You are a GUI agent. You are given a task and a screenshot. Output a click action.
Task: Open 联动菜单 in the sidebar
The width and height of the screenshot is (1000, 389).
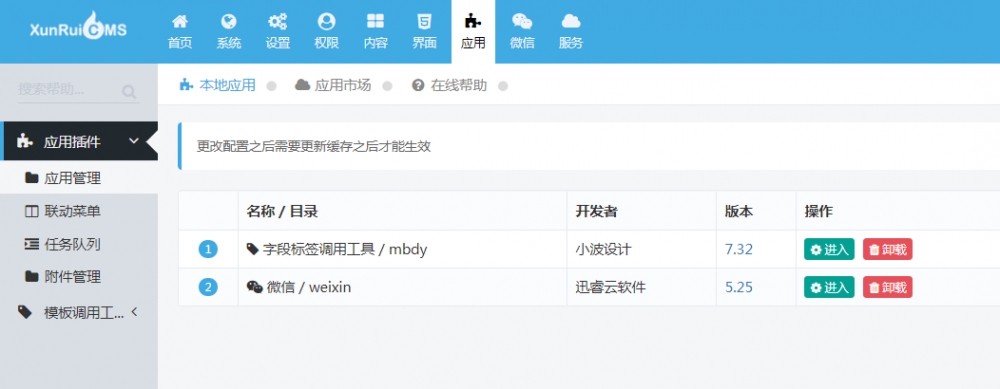point(79,211)
